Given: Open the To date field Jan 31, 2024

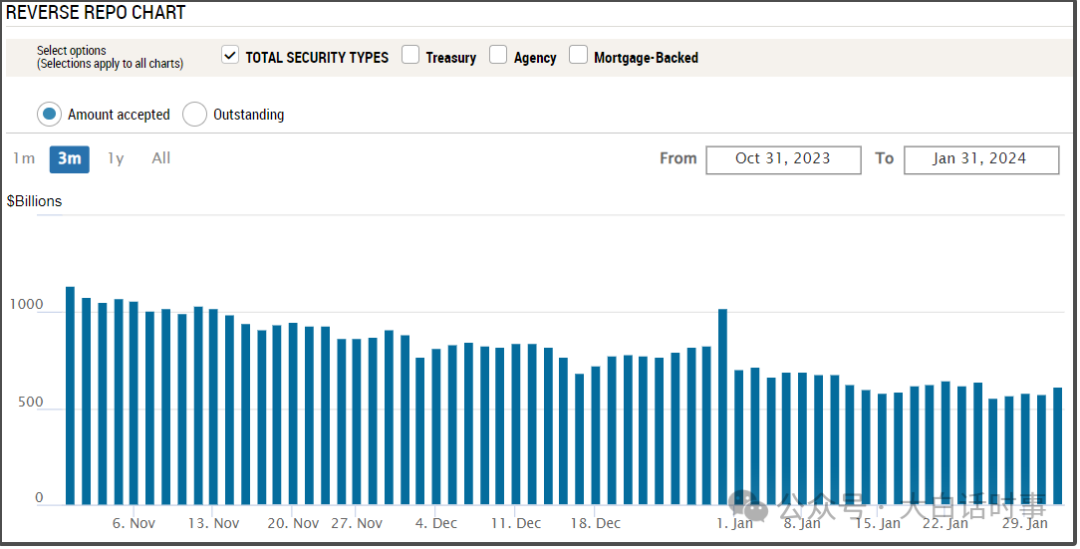Looking at the screenshot, I should click(x=980, y=159).
